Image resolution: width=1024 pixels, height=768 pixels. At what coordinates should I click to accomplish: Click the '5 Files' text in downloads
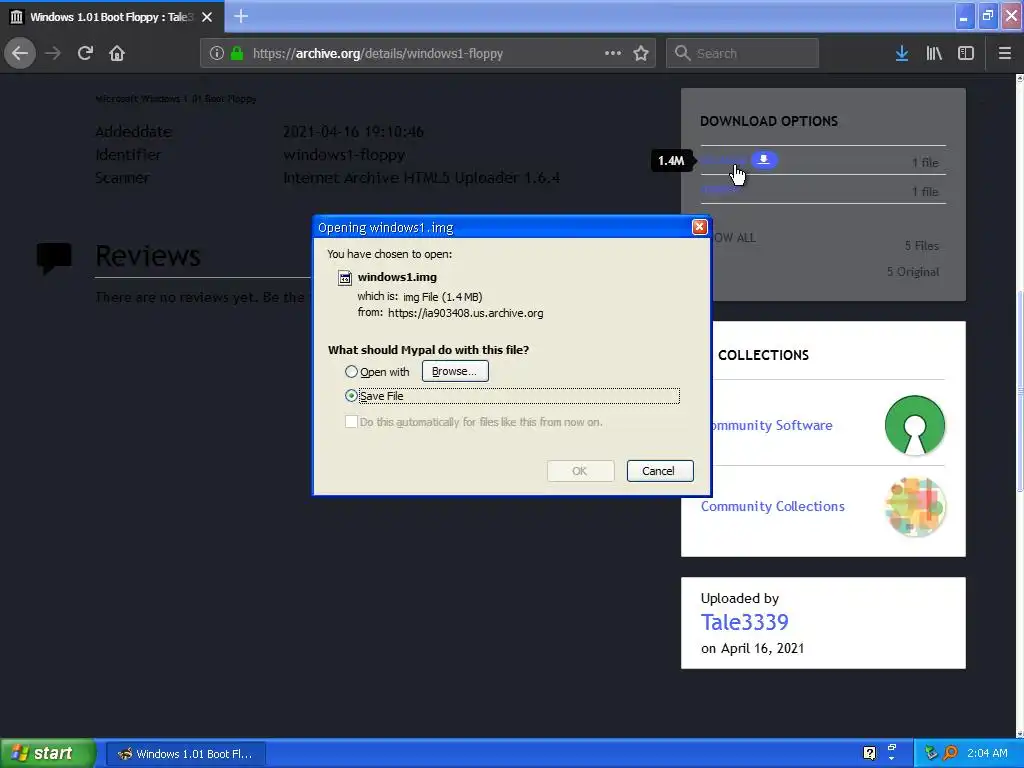pos(921,246)
